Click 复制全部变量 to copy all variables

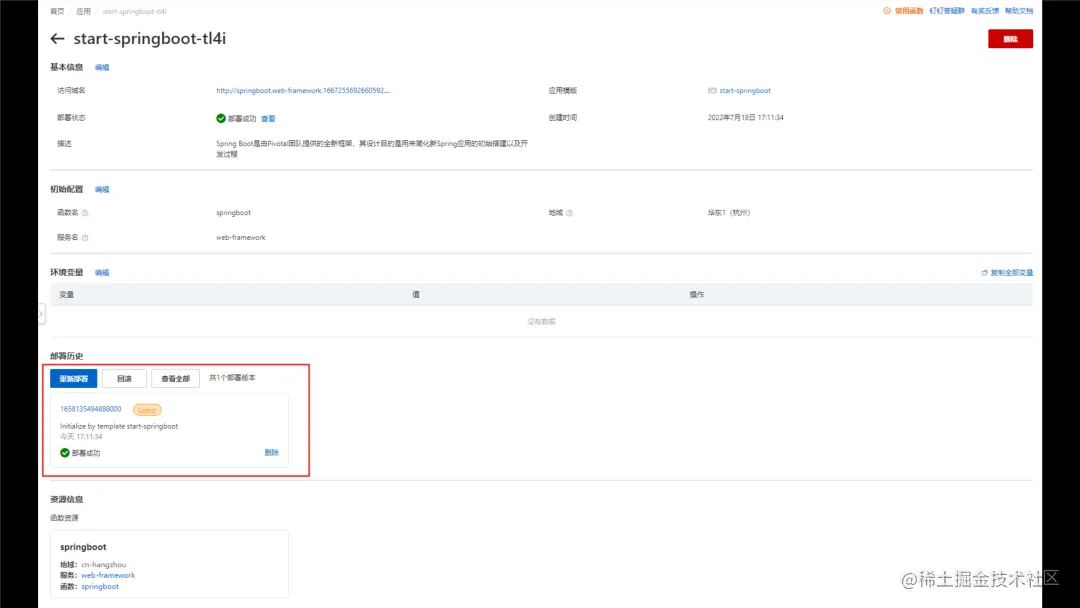coord(1011,273)
